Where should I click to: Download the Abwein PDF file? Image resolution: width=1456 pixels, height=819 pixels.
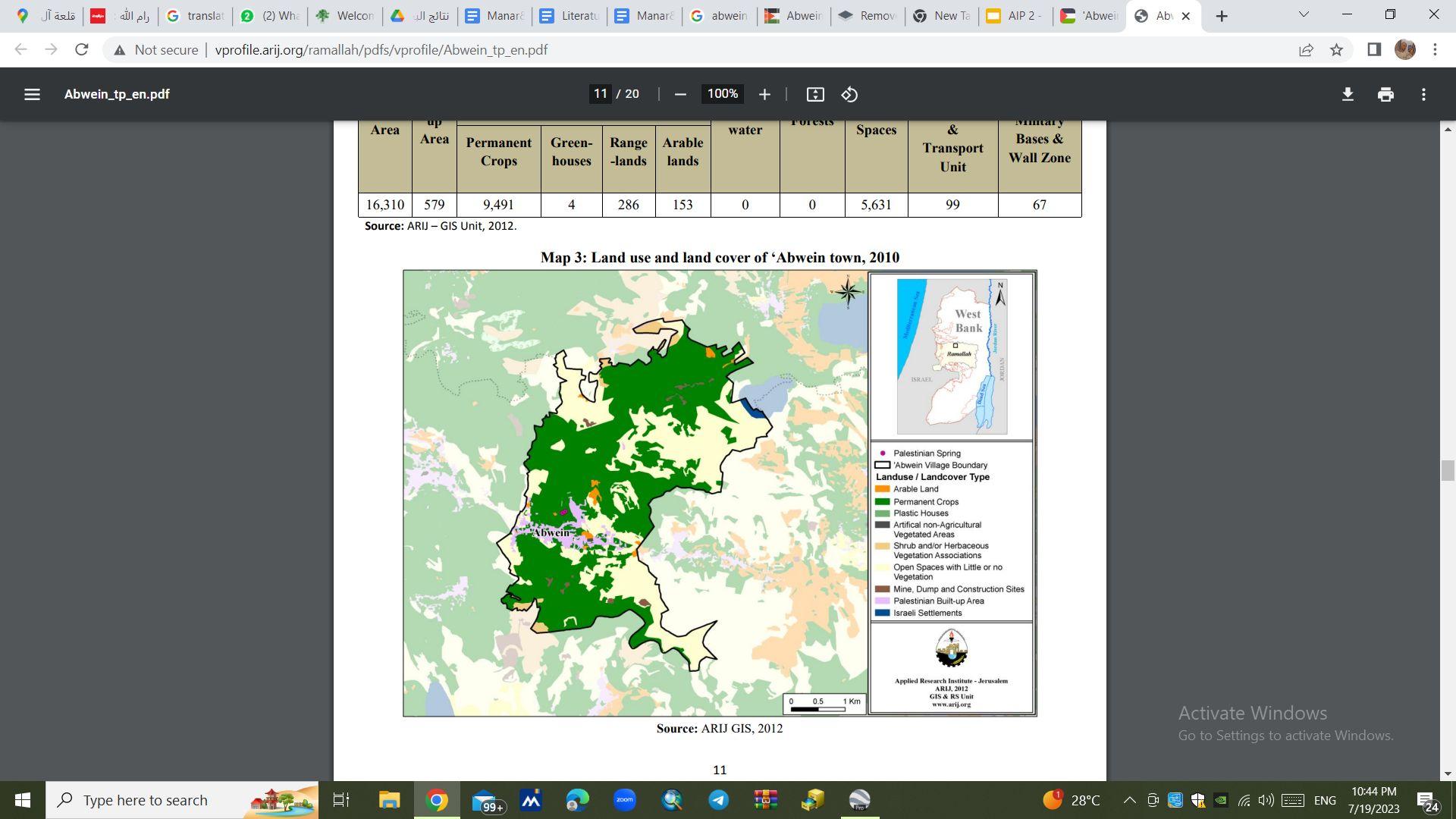tap(1348, 94)
